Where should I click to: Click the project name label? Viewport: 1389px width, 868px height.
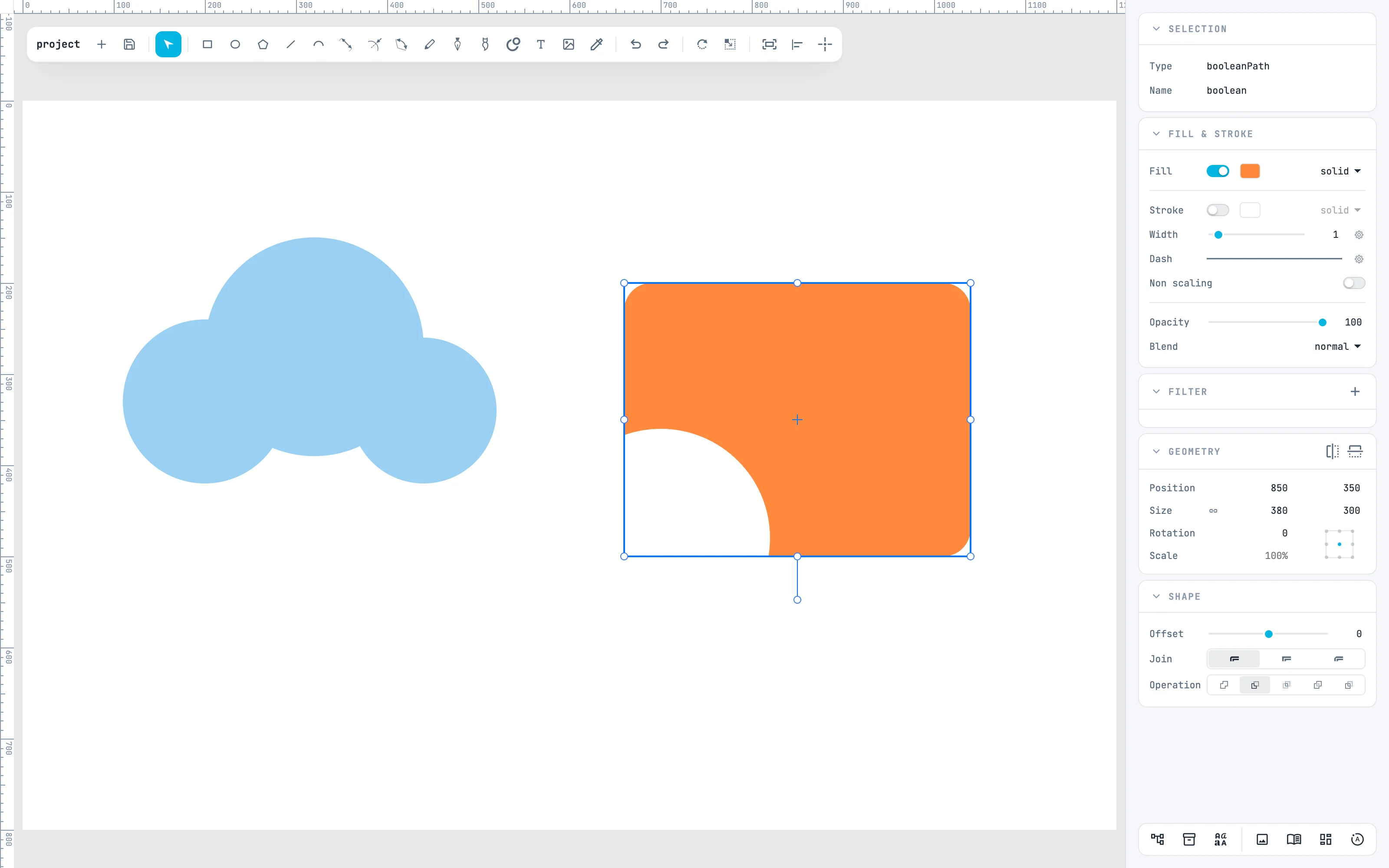58,44
